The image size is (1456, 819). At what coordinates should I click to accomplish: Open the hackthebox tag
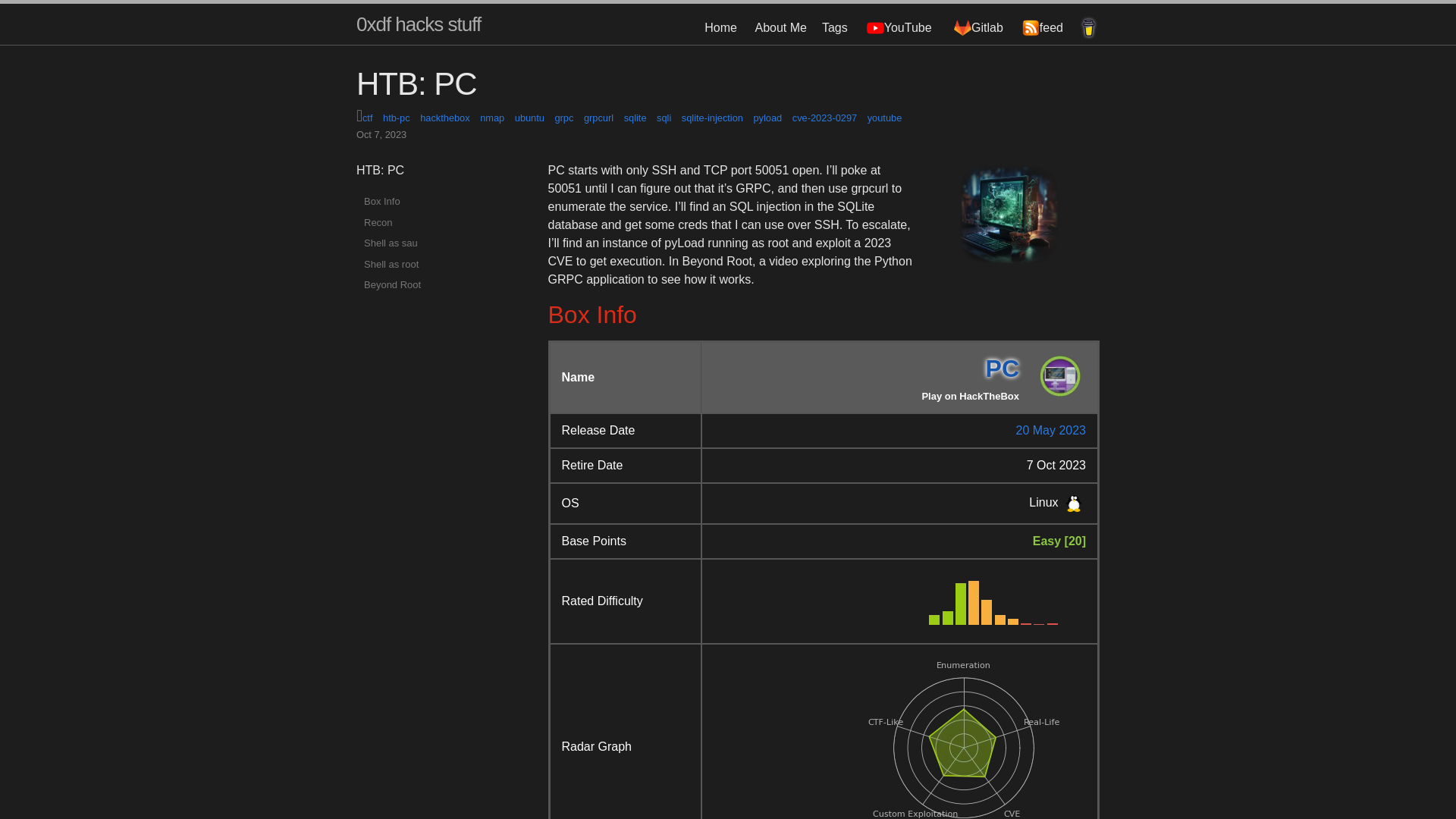444,118
